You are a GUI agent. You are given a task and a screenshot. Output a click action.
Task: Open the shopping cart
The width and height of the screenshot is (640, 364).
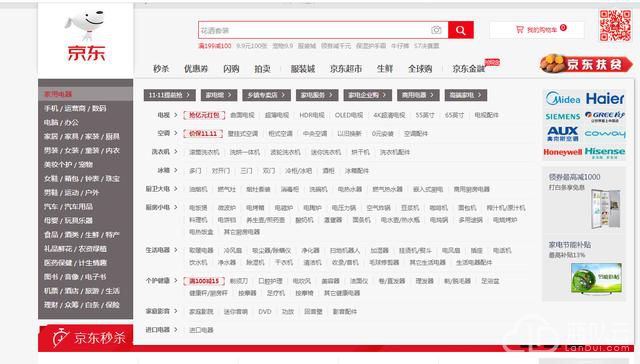pyautogui.click(x=537, y=30)
